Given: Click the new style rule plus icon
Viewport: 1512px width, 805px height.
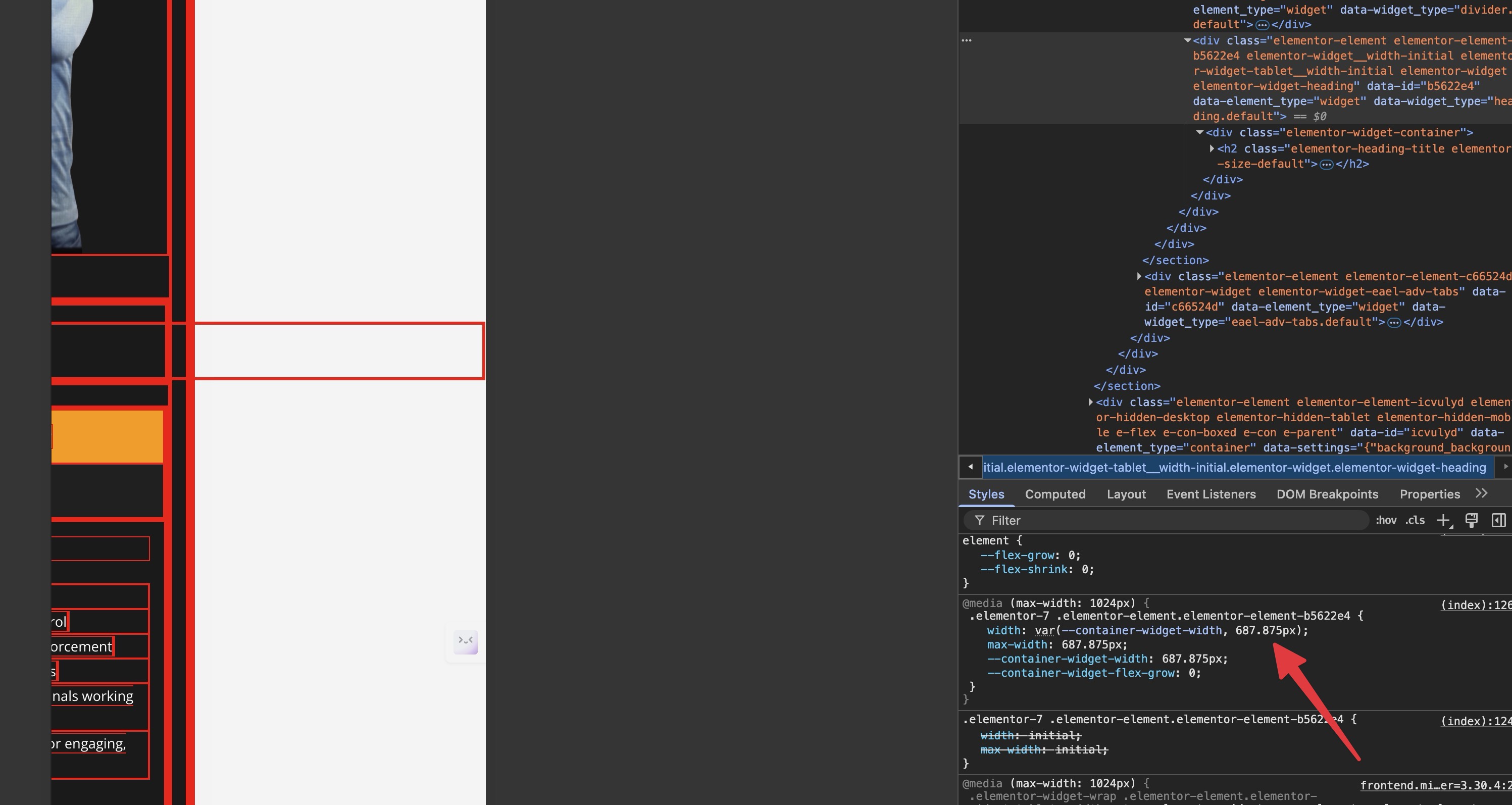Looking at the screenshot, I should 1443,521.
